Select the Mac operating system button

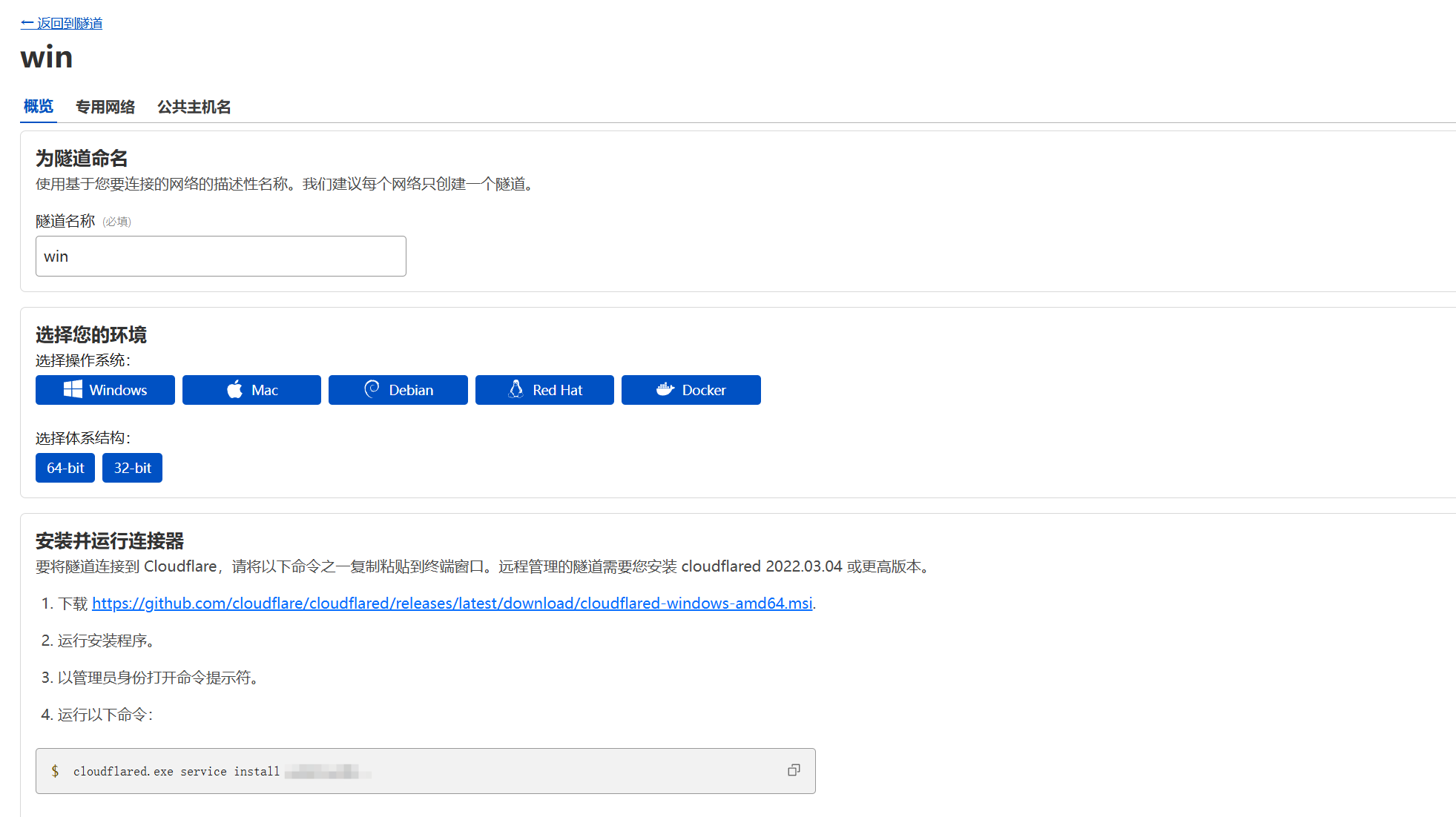coord(251,390)
